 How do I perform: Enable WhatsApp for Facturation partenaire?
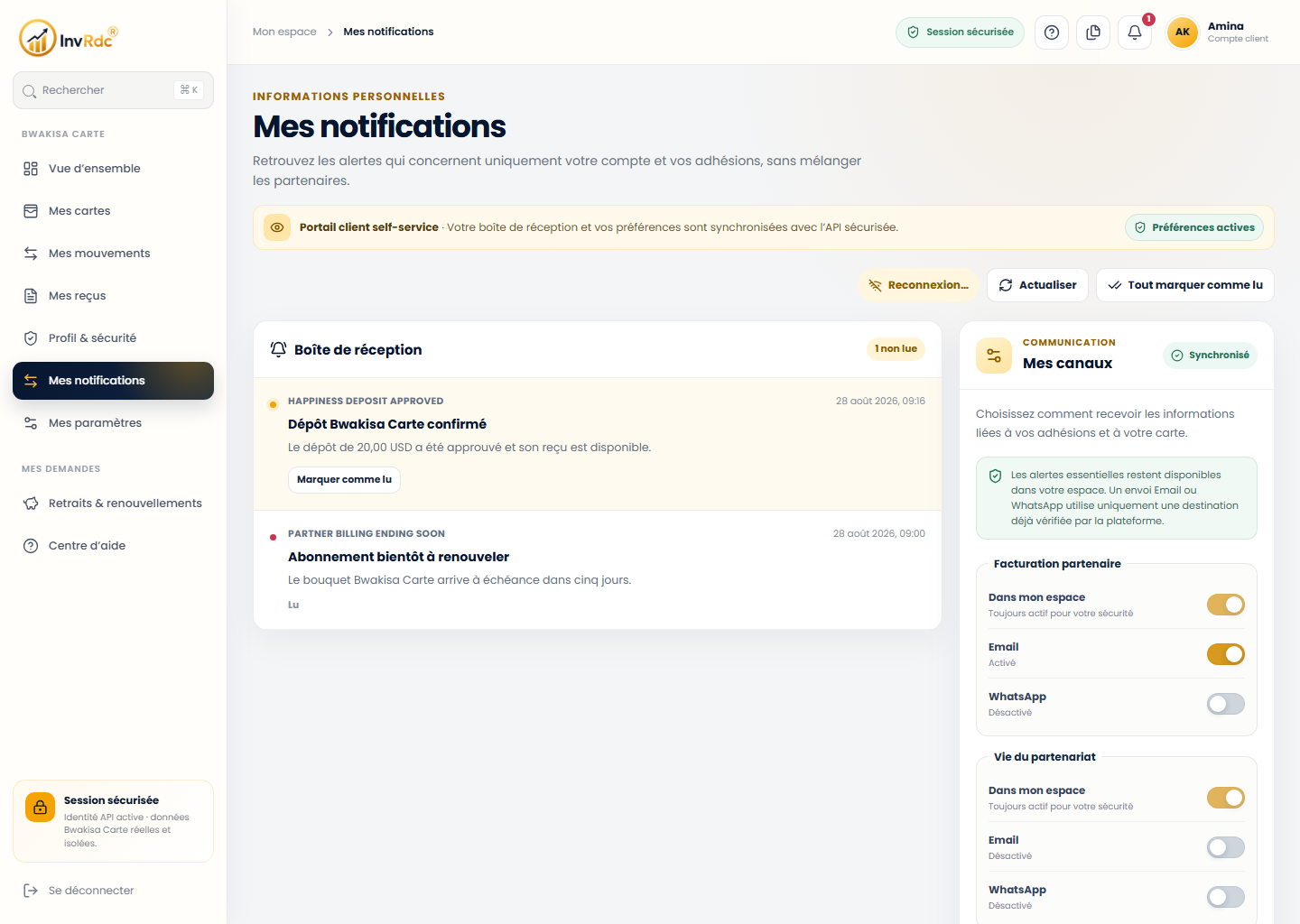(x=1226, y=704)
